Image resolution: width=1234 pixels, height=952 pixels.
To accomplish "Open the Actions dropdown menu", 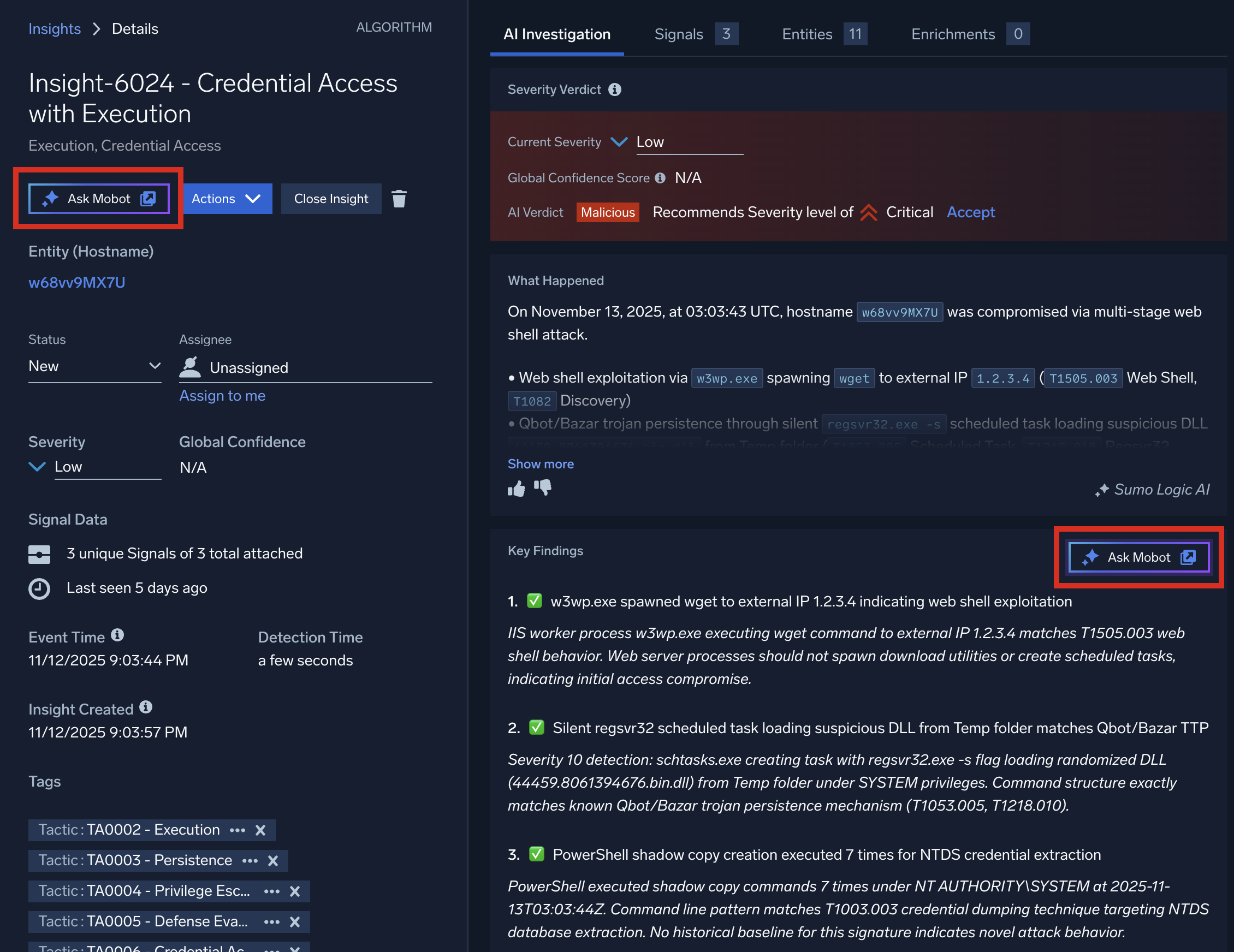I will point(227,199).
